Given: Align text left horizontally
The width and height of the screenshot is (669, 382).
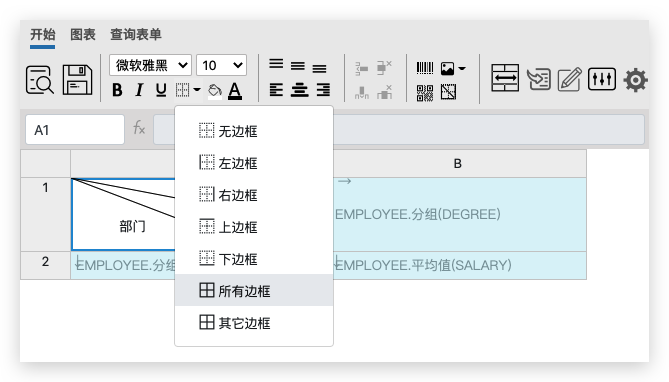Looking at the screenshot, I should click(x=276, y=90).
